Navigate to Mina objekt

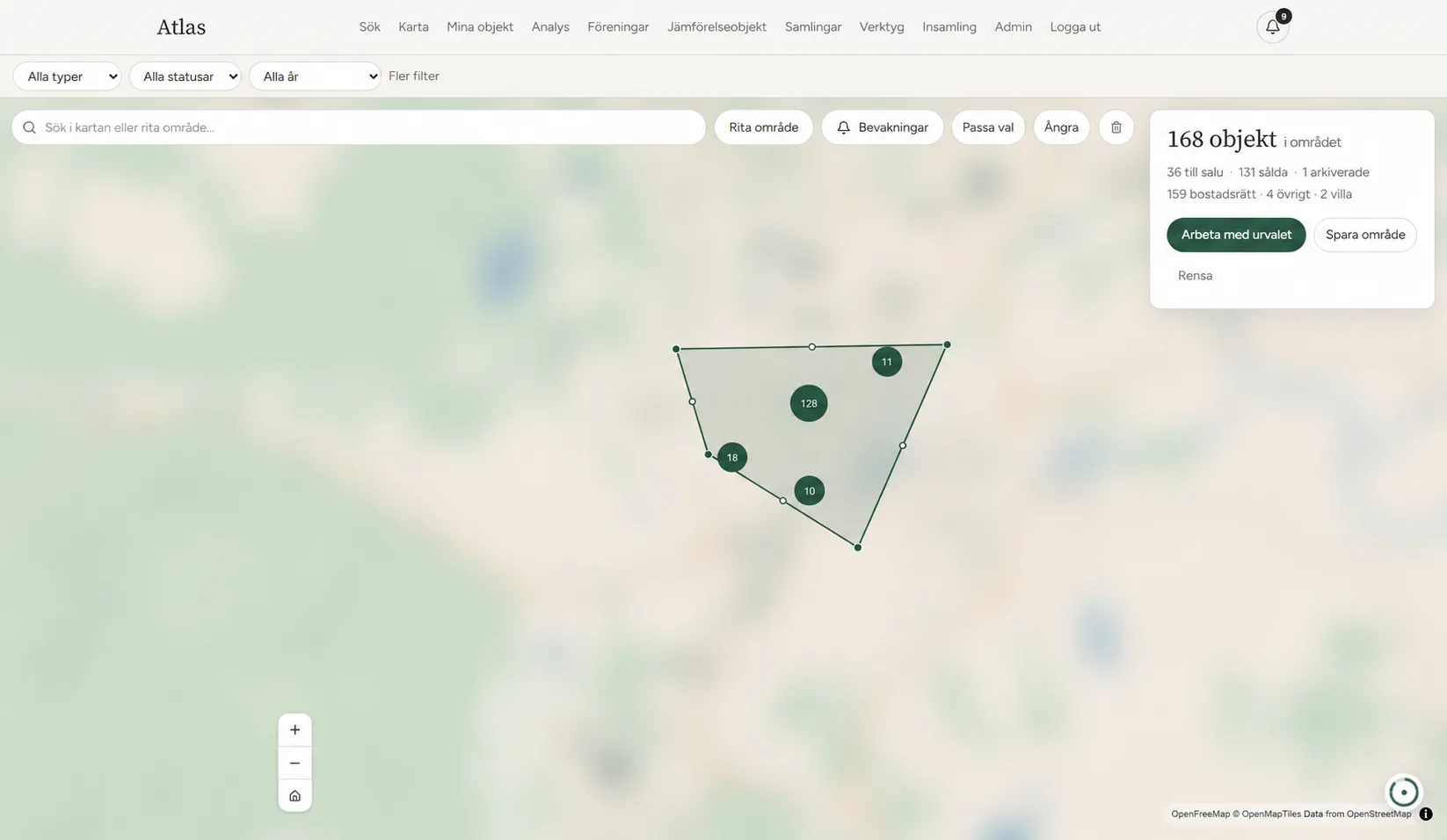point(480,27)
